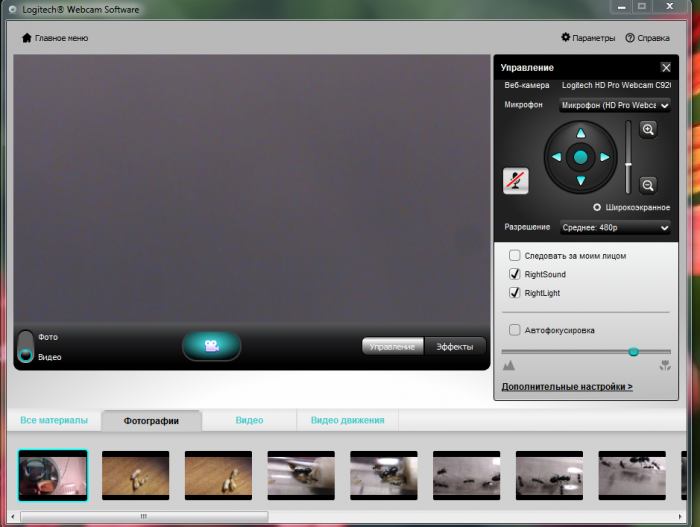This screenshot has width=700, height=527.
Task: Enable the Следовать за моим лицом checkbox
Action: tap(514, 256)
